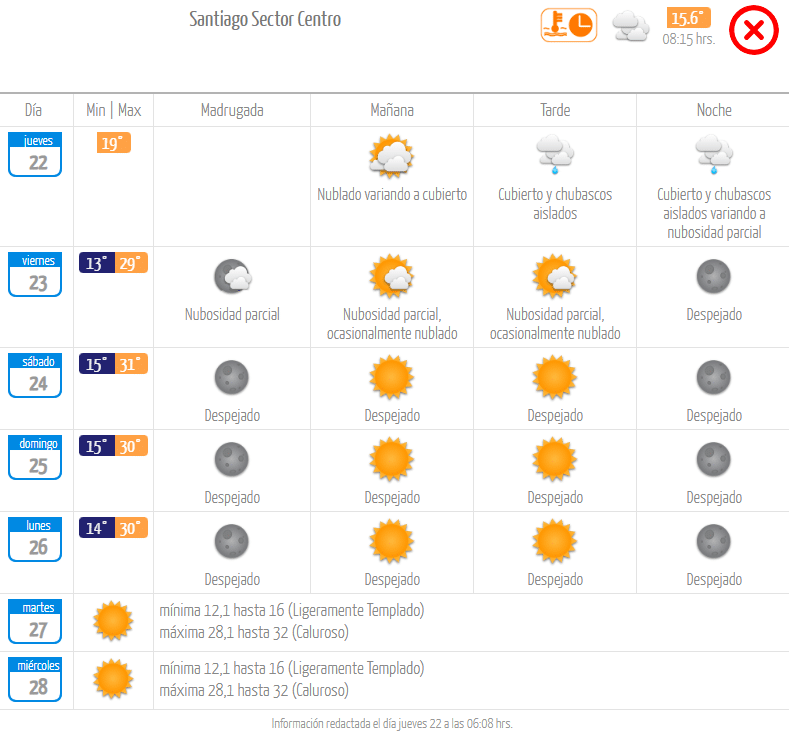Click the sun icon for martes 27
789x733 pixels.
[x=113, y=621]
